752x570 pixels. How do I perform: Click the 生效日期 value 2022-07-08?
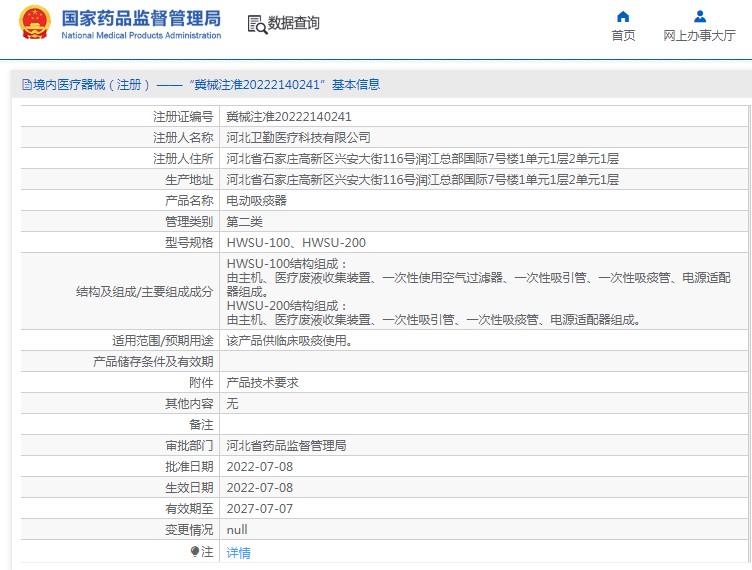point(259,488)
